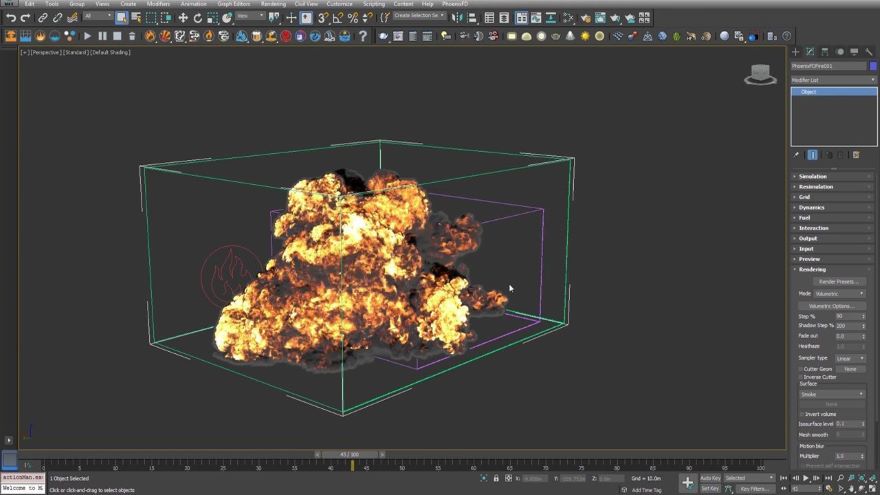Click the Render Presets button
This screenshot has height=495, width=880.
coord(838,282)
